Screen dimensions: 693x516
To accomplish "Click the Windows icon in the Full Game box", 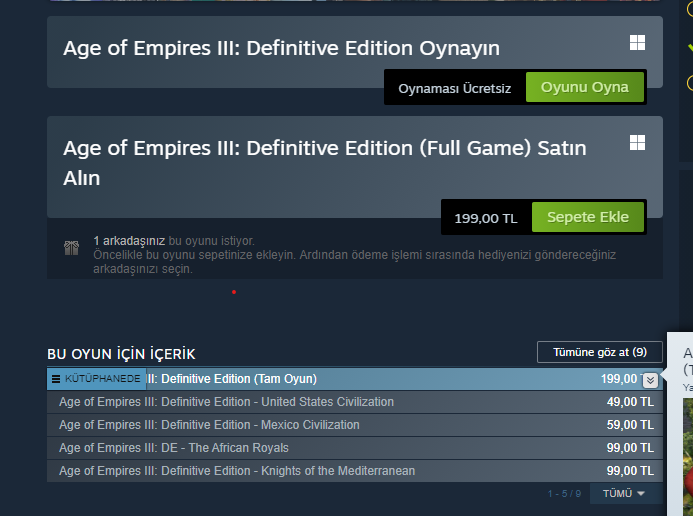I will pos(637,143).
